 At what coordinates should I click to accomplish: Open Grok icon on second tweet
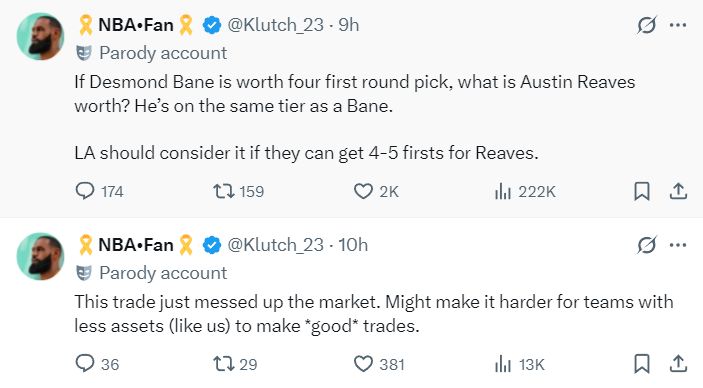tap(647, 245)
